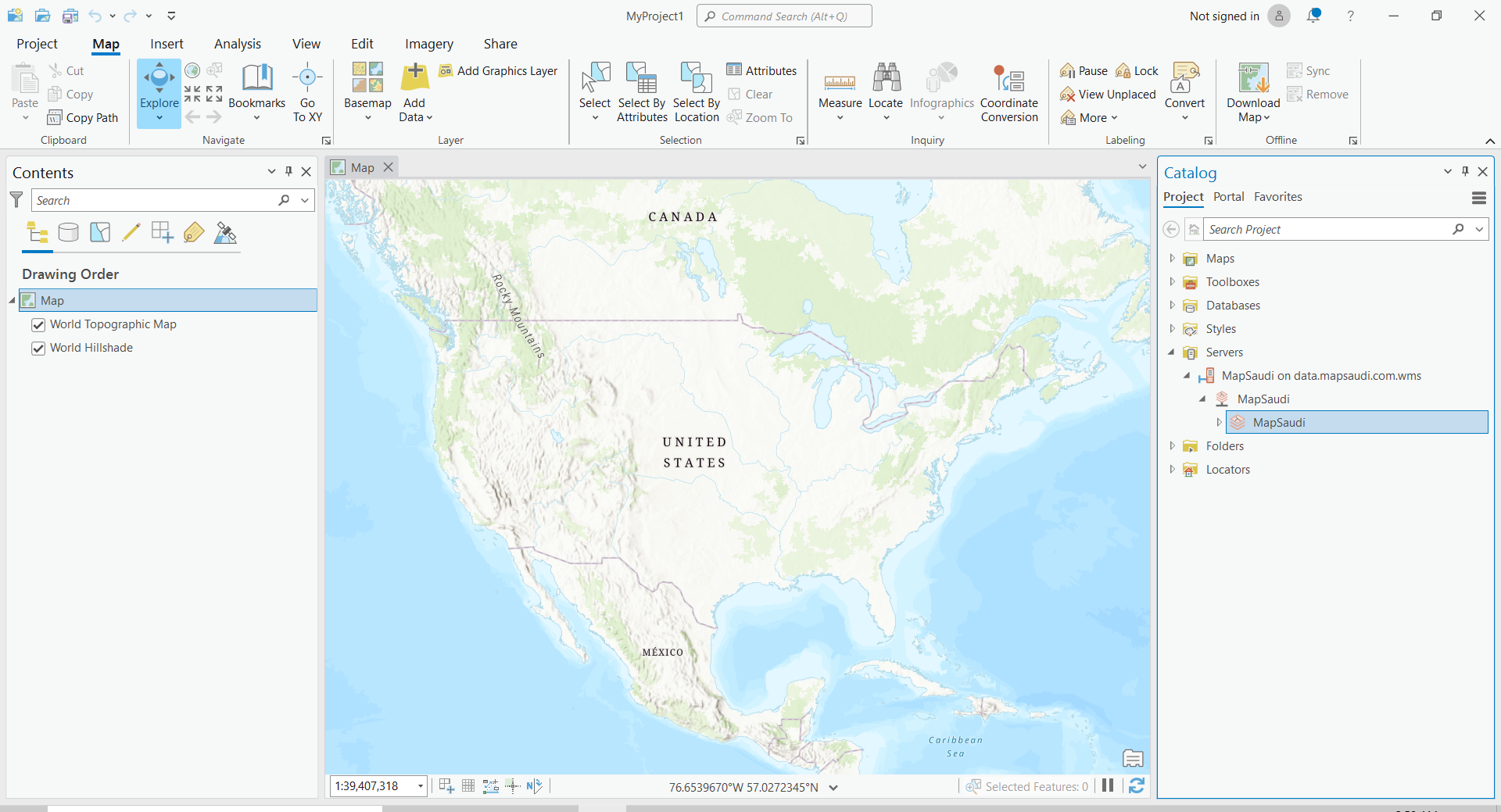Toggle auto-hide pin on Contents pane
Screen dimensions: 1501x812
click(288, 172)
